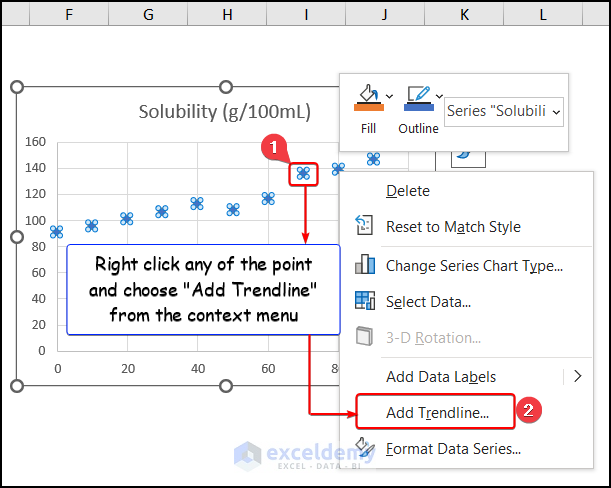Click the highlighted data point at x=70
The width and height of the screenshot is (611, 488).
click(x=303, y=174)
